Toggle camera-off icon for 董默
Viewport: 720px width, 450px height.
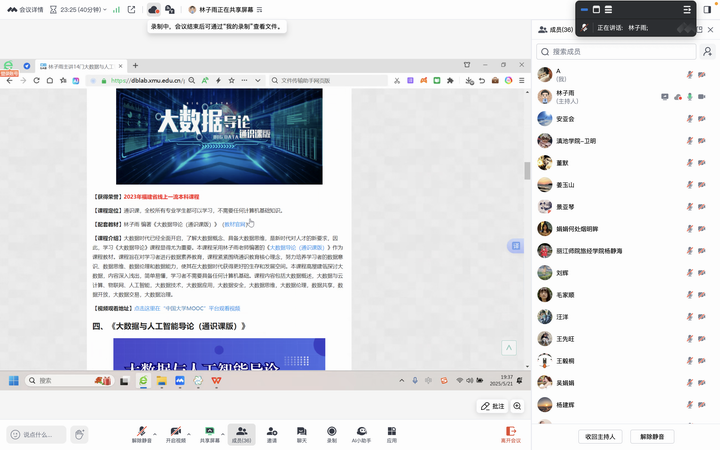pyautogui.click(x=702, y=163)
